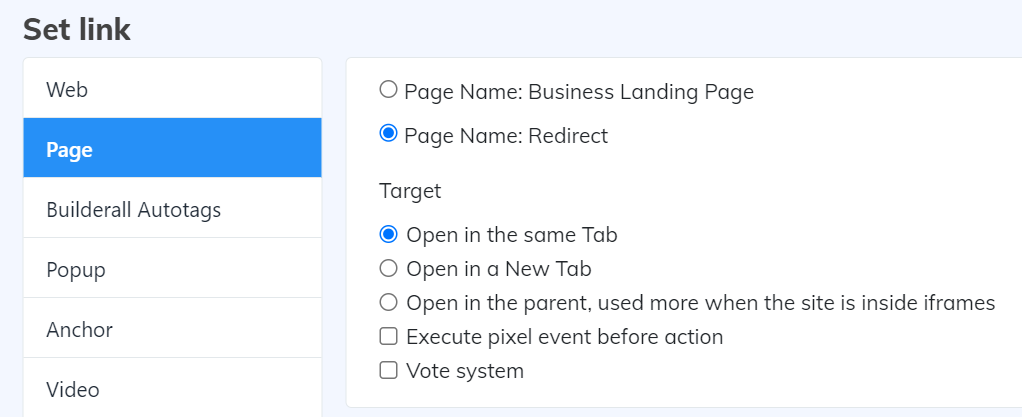The width and height of the screenshot is (1022, 417).
Task: Click the 'Vote system' label text
Action: tap(464, 371)
